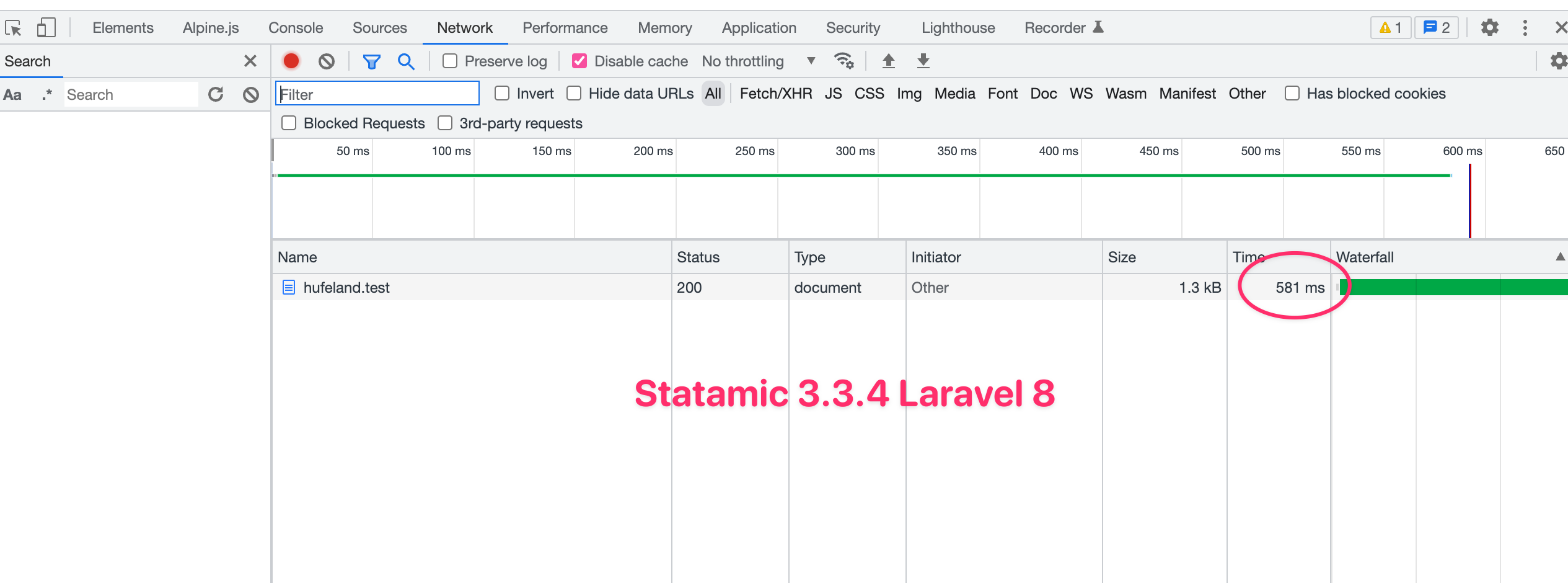Image resolution: width=1568 pixels, height=583 pixels.
Task: Open the Lighthouse tab
Action: pos(958,28)
